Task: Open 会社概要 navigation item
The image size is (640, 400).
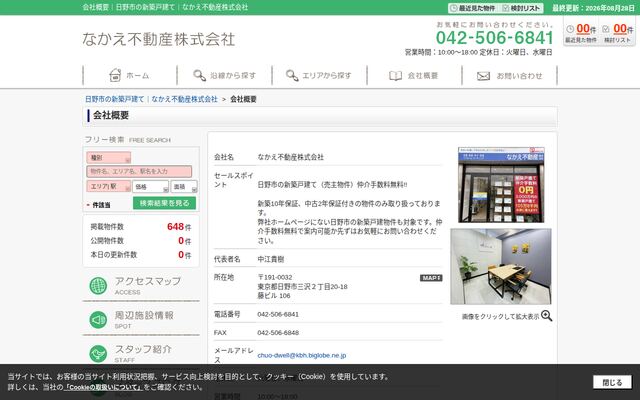Action: click(414, 76)
